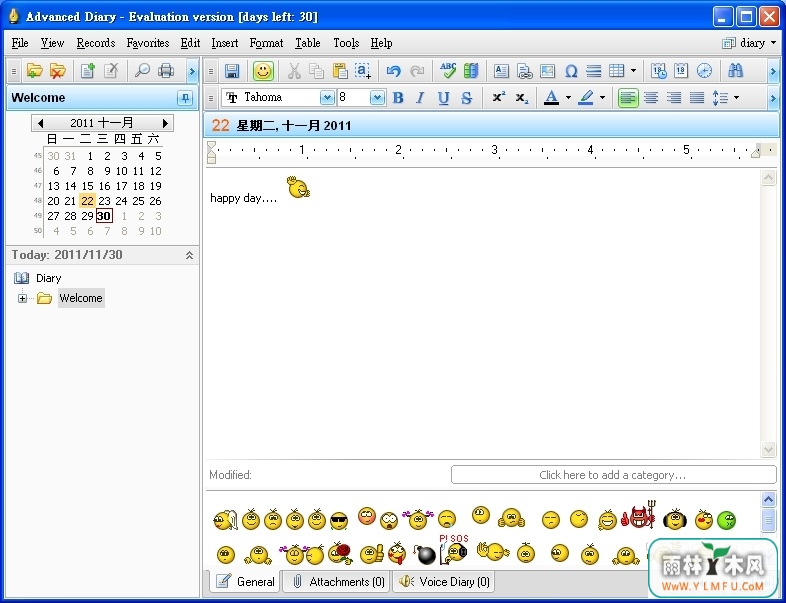Insert the red devil emoticon
Viewport: 786px width, 603px height.
click(639, 515)
